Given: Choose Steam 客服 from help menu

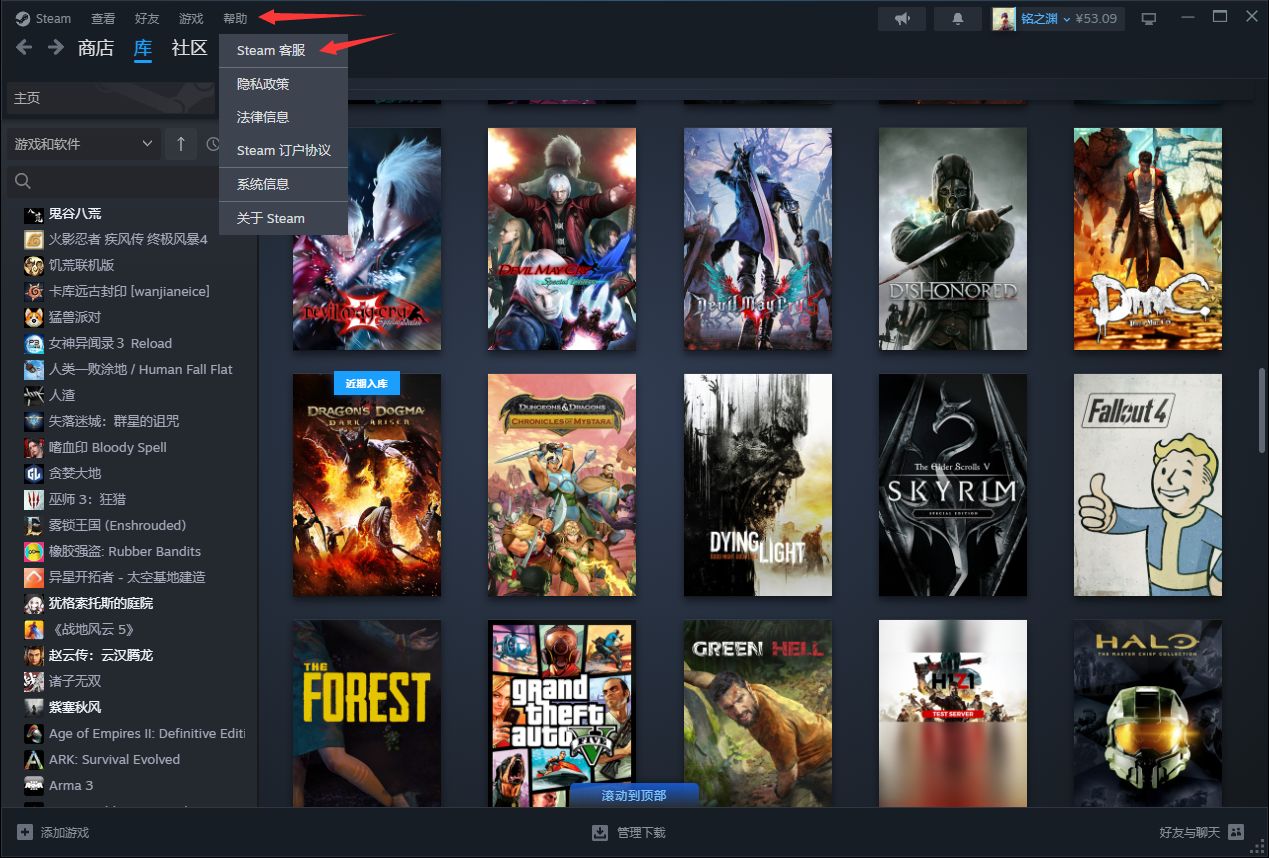Looking at the screenshot, I should 283,50.
